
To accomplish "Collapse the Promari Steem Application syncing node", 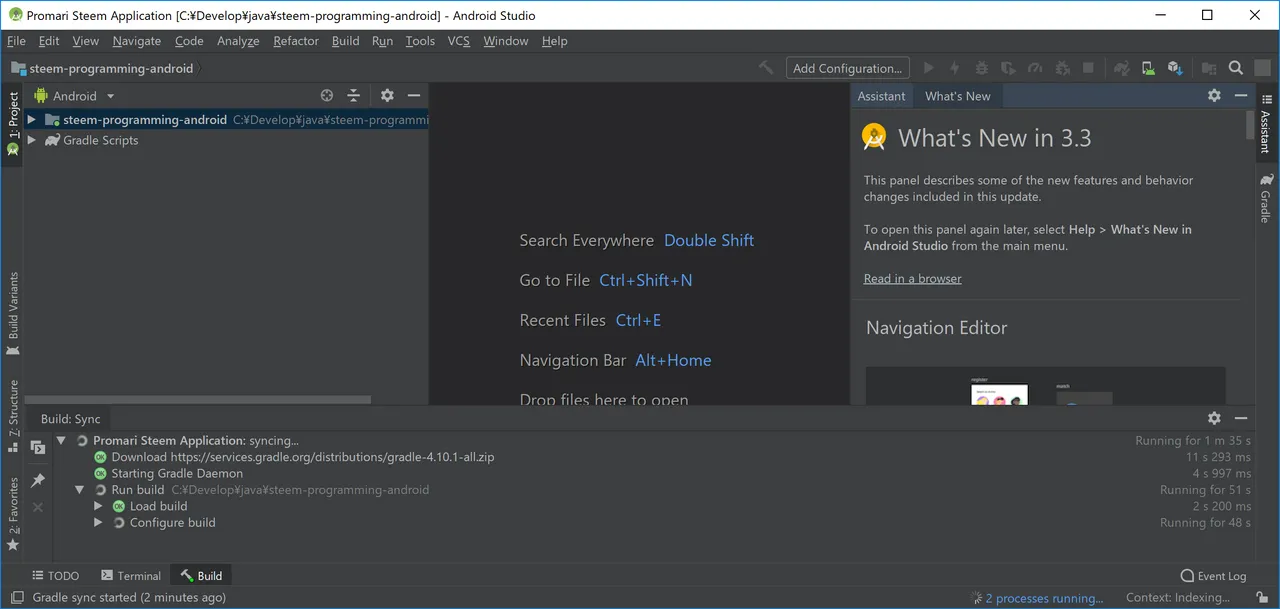I will point(62,440).
